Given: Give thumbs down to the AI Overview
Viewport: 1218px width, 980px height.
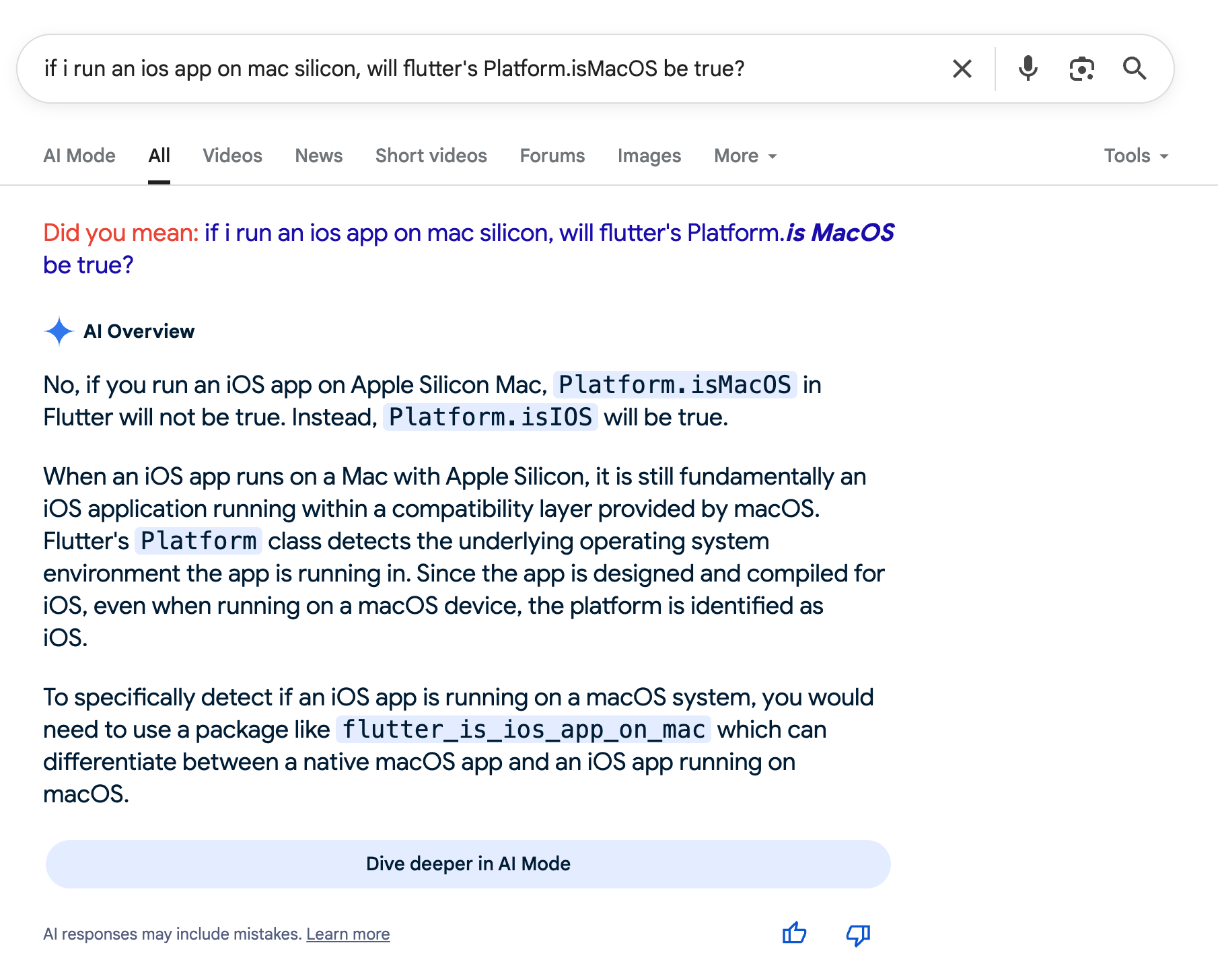Looking at the screenshot, I should coord(858,934).
